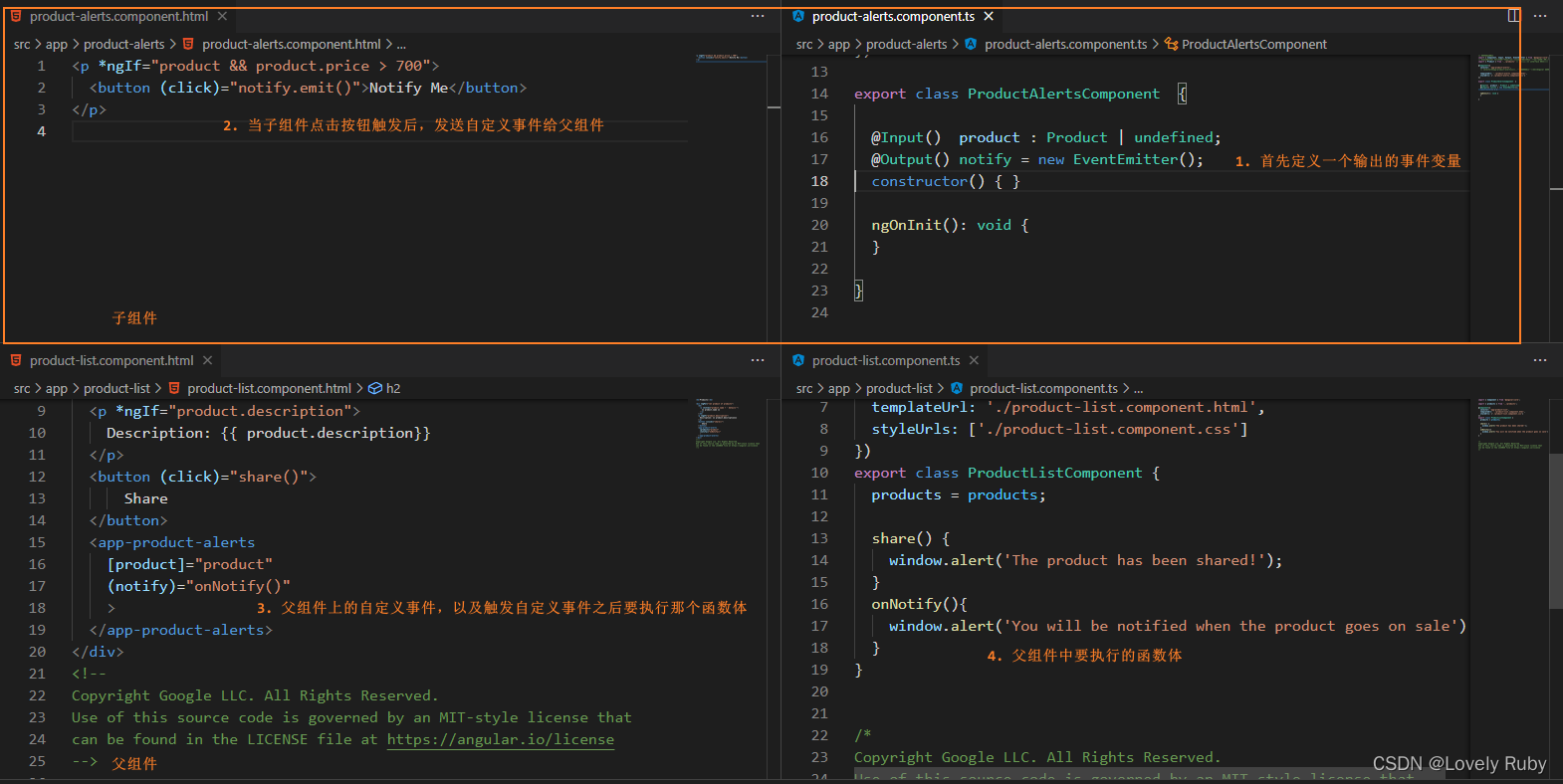Click '(notify)="onNotify()"' binding line

[199, 586]
